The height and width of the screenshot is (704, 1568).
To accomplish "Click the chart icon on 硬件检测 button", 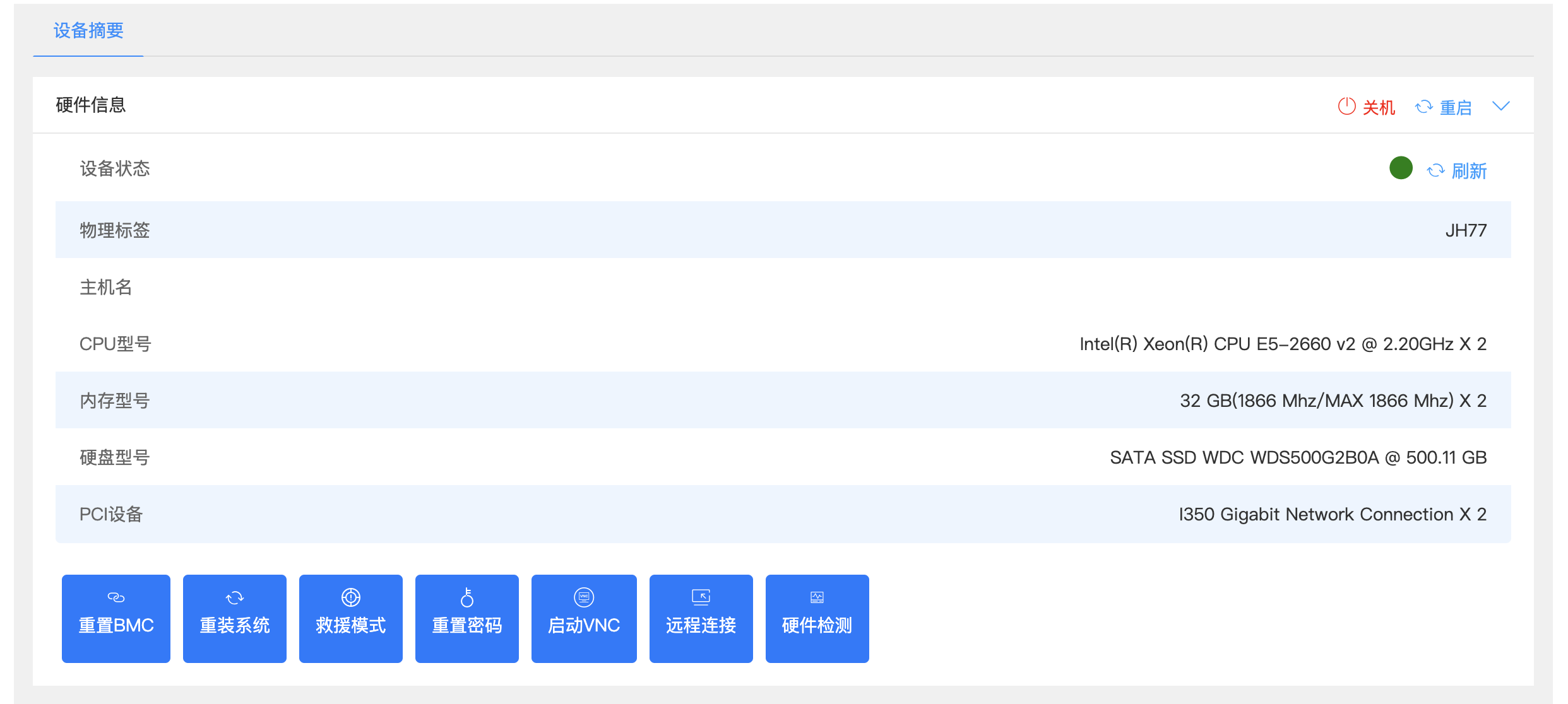I will (817, 597).
